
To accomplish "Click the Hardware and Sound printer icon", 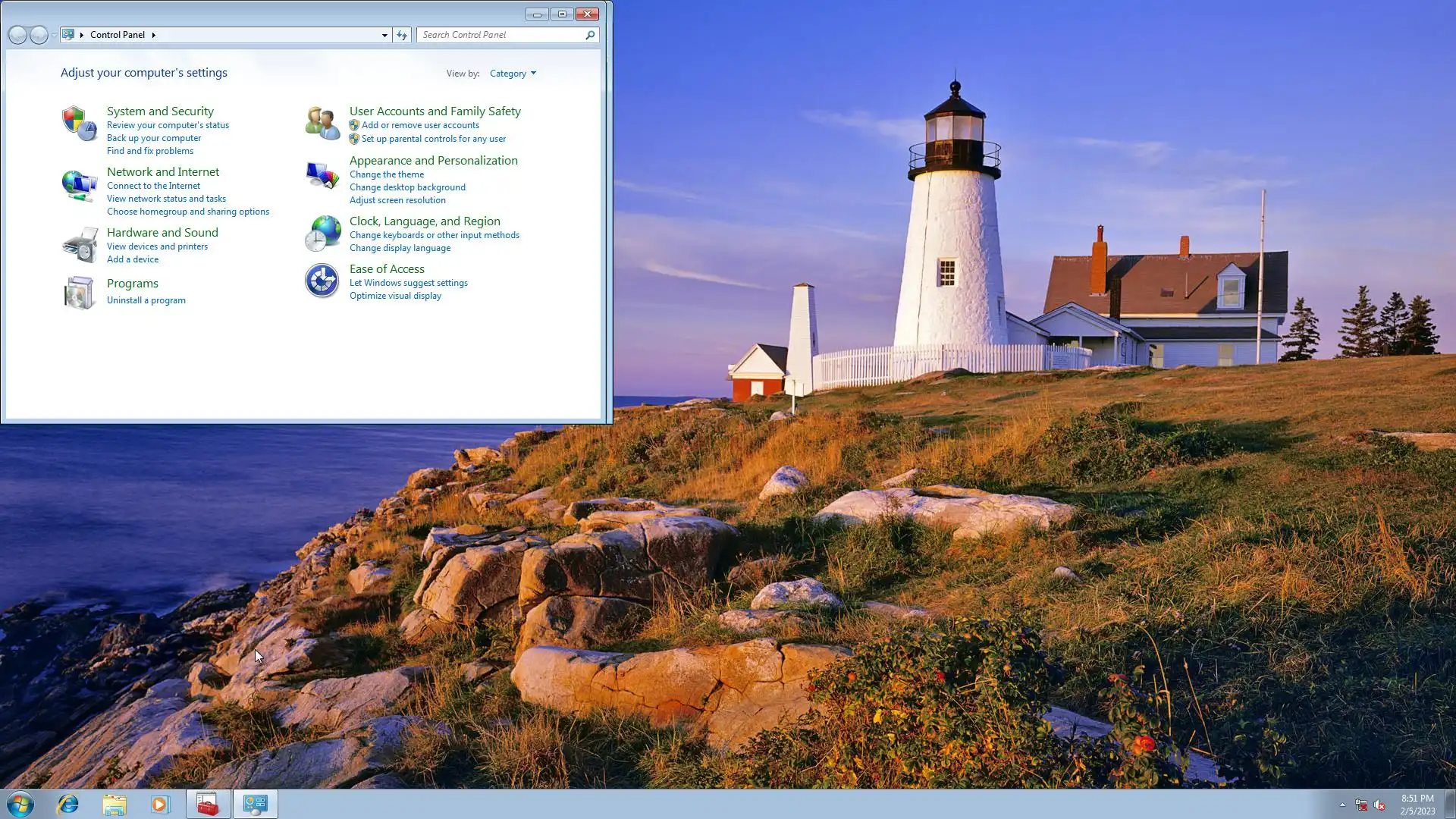I will pos(79,244).
